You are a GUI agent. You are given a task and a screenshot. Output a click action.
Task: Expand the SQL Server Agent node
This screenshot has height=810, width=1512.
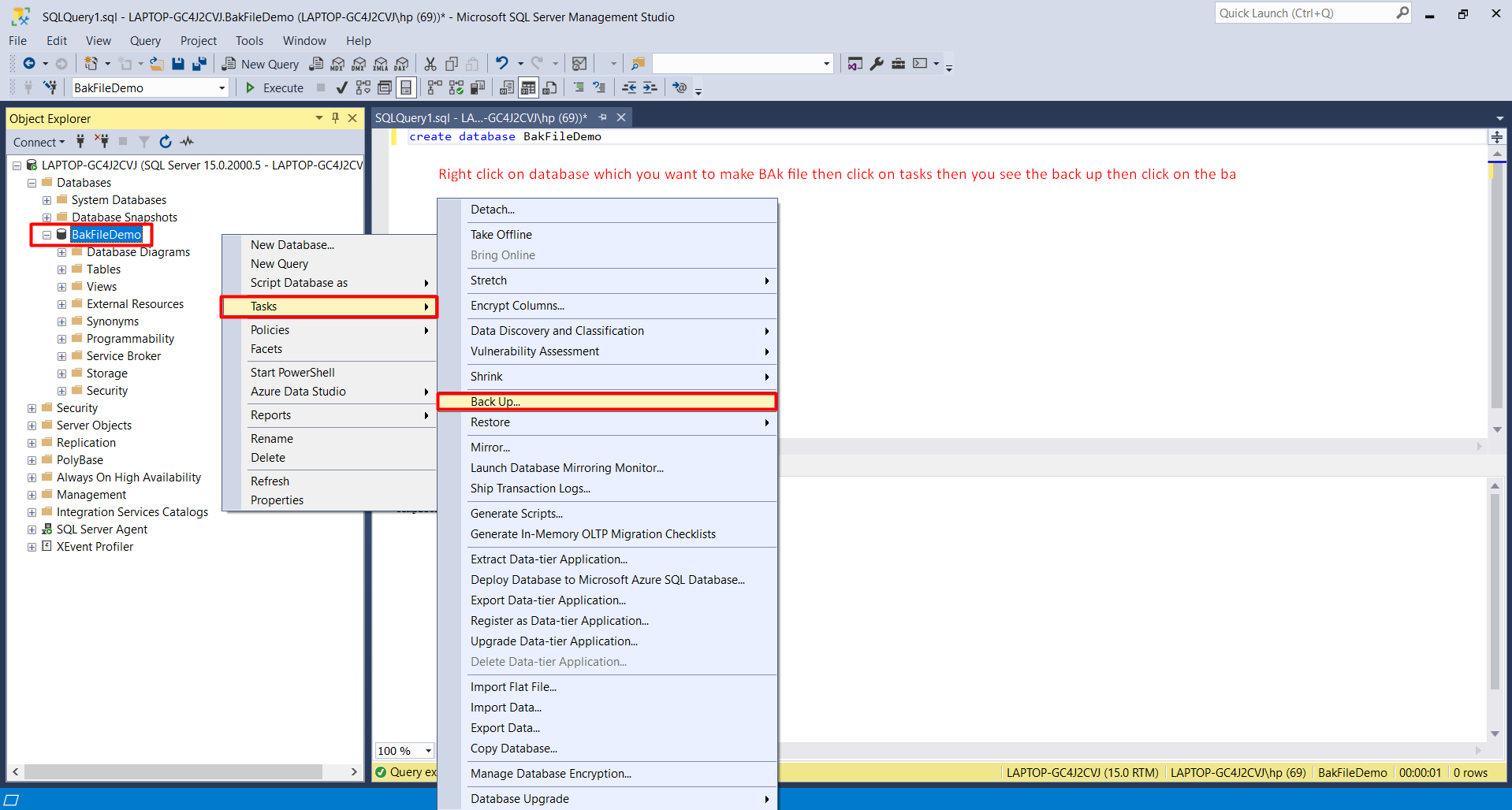pos(32,529)
